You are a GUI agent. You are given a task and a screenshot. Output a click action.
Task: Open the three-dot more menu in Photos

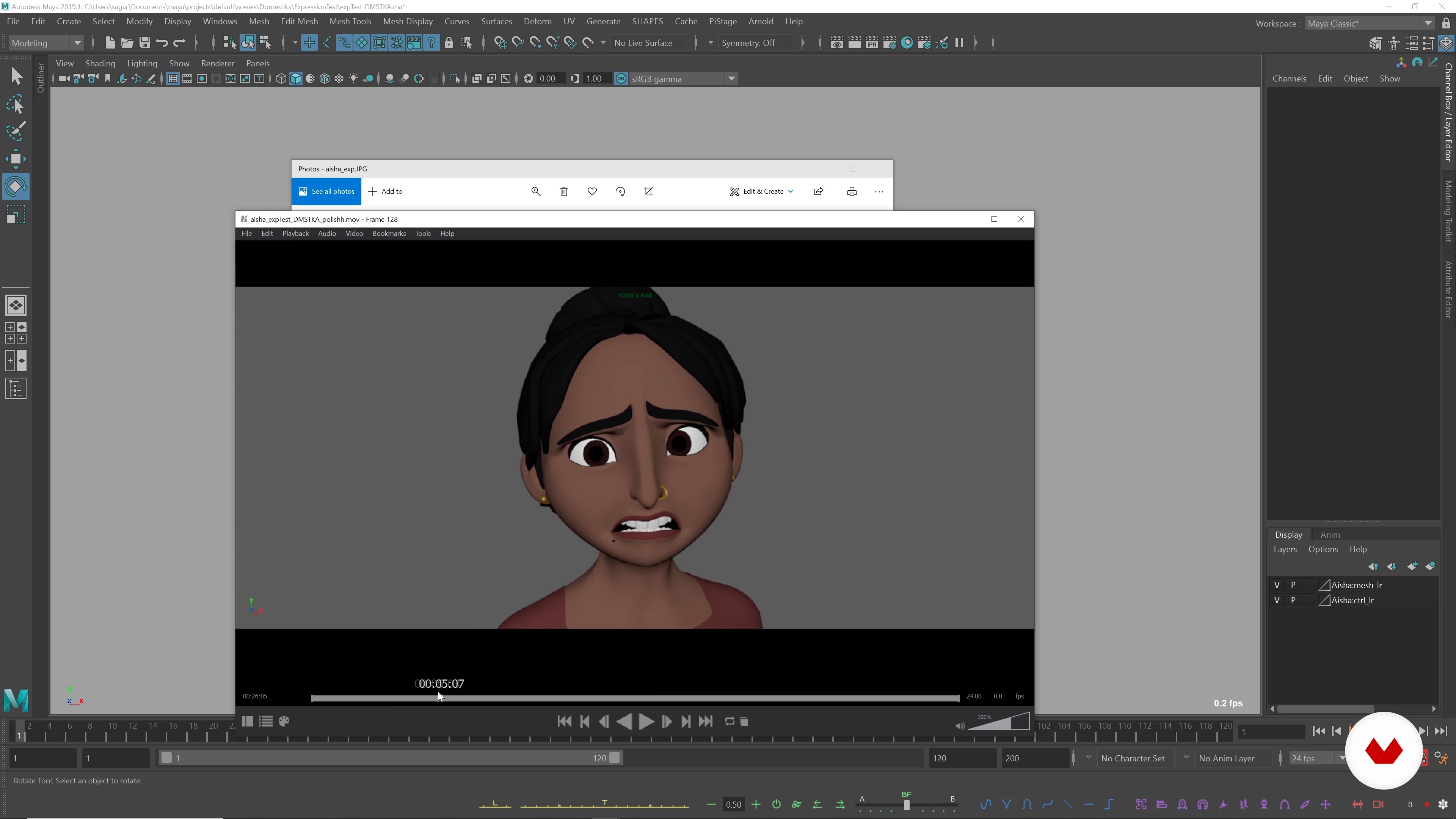[x=879, y=191]
